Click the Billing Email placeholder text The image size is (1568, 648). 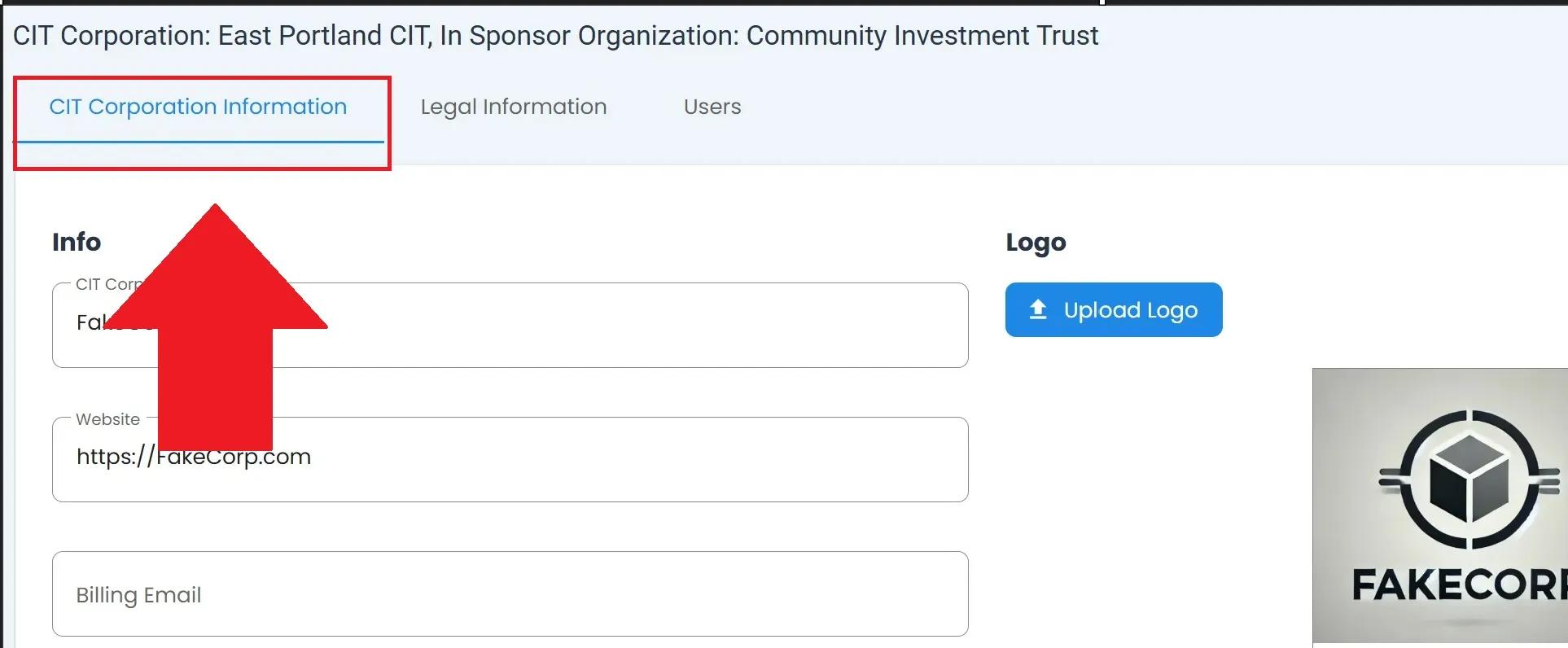[x=138, y=595]
